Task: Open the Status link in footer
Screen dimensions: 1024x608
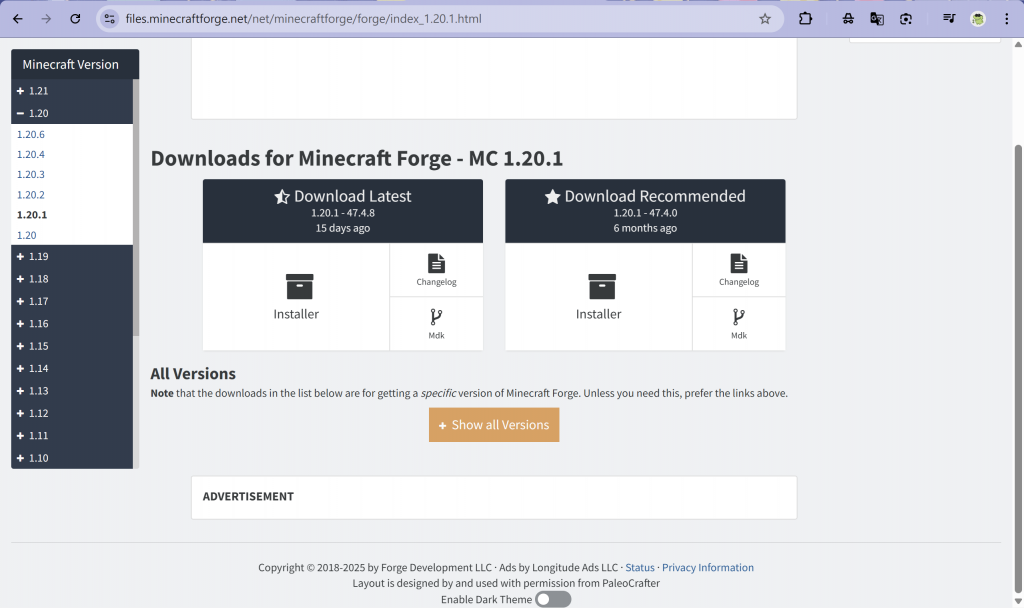Action: 639,568
